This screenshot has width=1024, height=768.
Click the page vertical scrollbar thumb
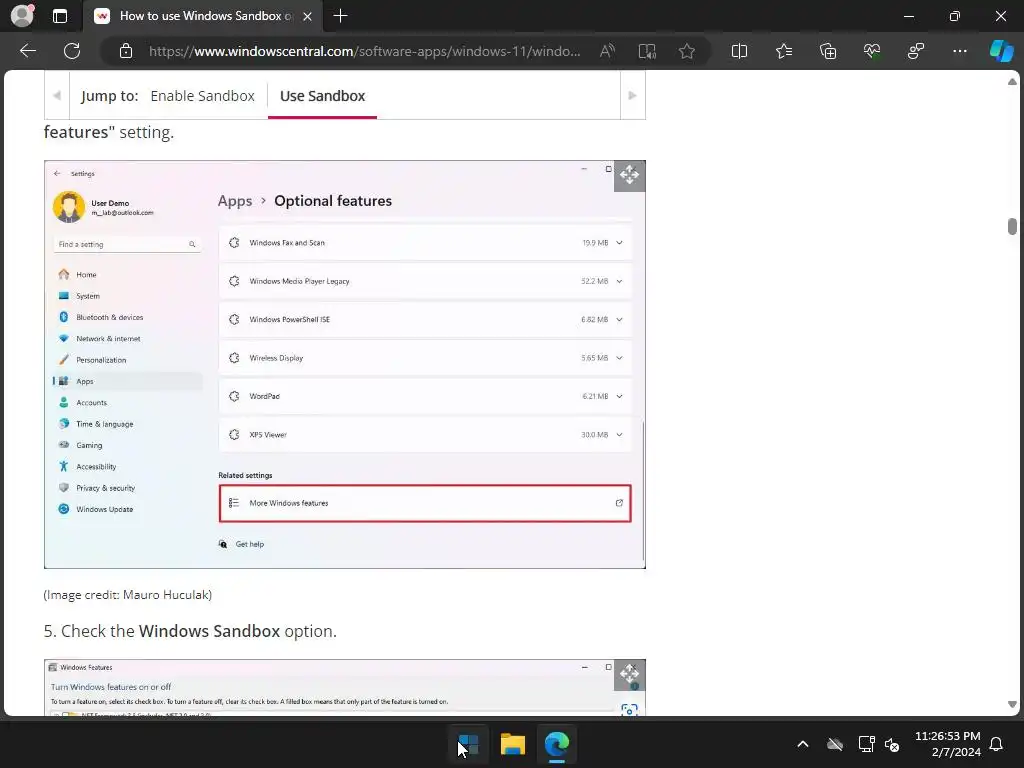tap(1012, 227)
